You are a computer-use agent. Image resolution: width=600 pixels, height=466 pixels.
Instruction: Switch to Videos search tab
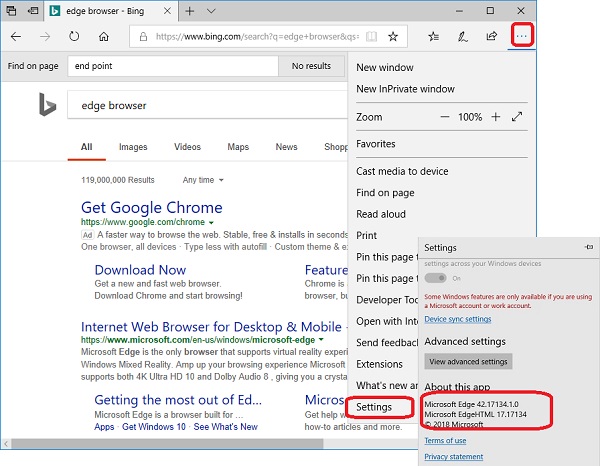pyautogui.click(x=188, y=147)
